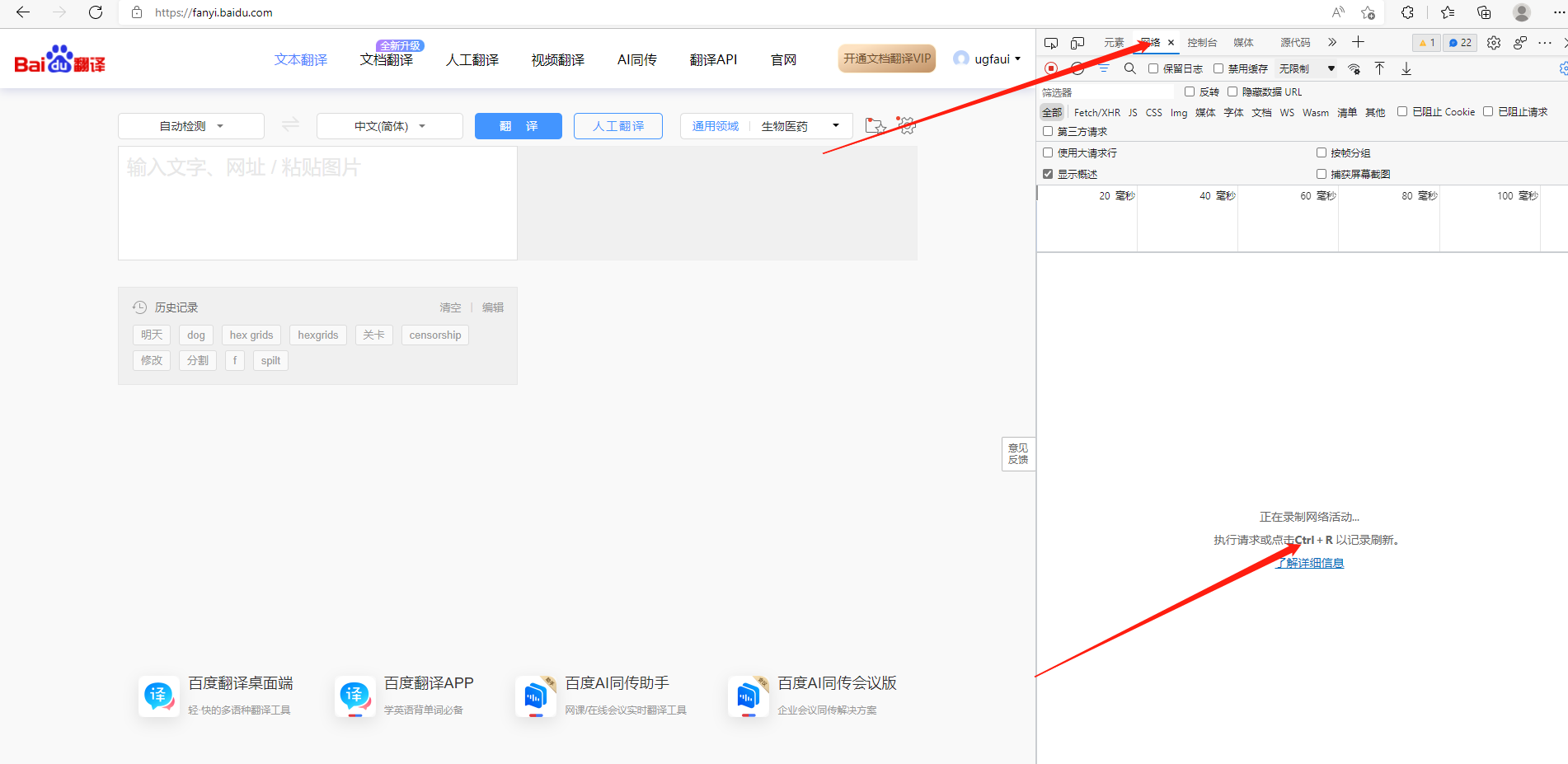1568x764 pixels.
Task: Enable the 保留日志 checkbox
Action: [x=1152, y=68]
